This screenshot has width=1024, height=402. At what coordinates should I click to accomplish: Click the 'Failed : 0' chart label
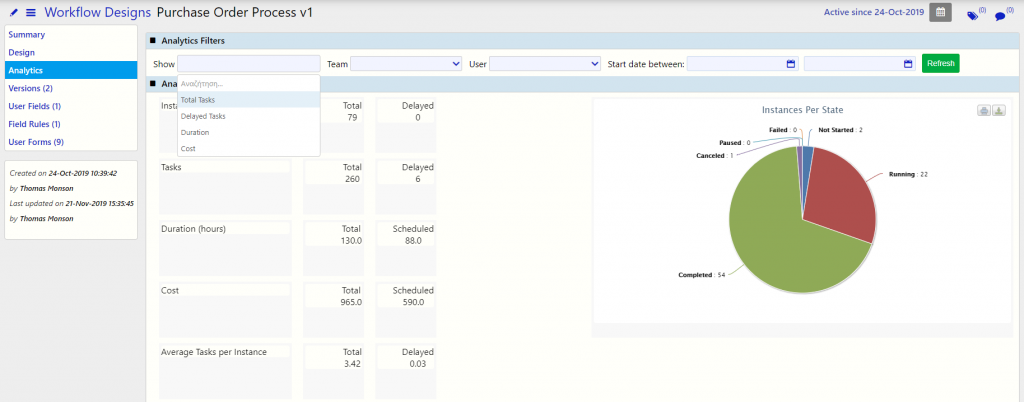[x=783, y=130]
